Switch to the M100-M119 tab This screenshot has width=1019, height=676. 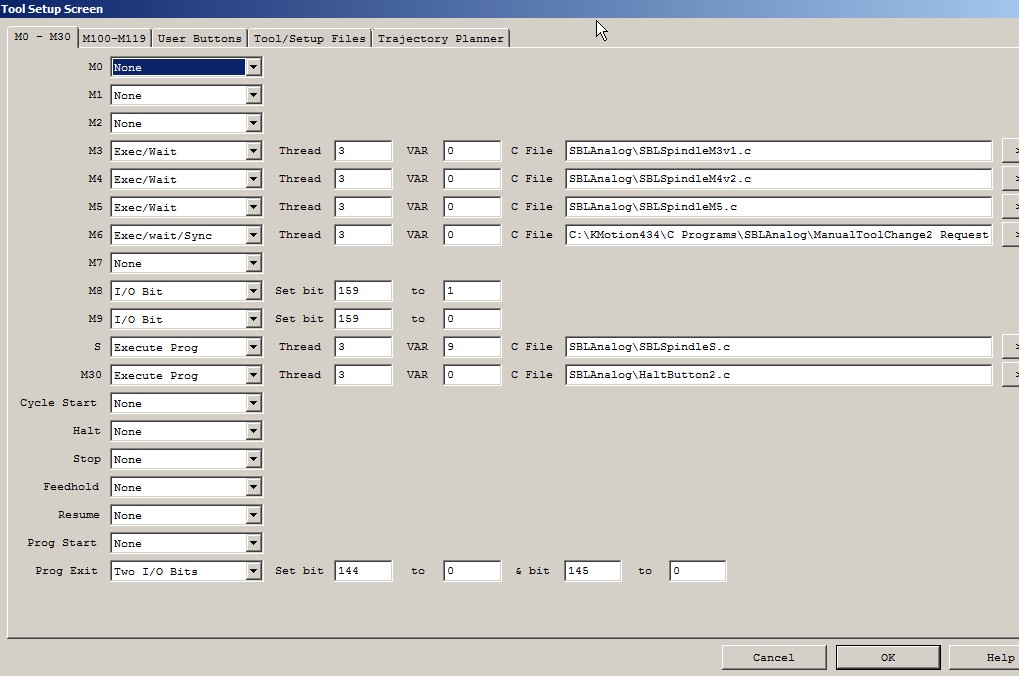point(114,38)
